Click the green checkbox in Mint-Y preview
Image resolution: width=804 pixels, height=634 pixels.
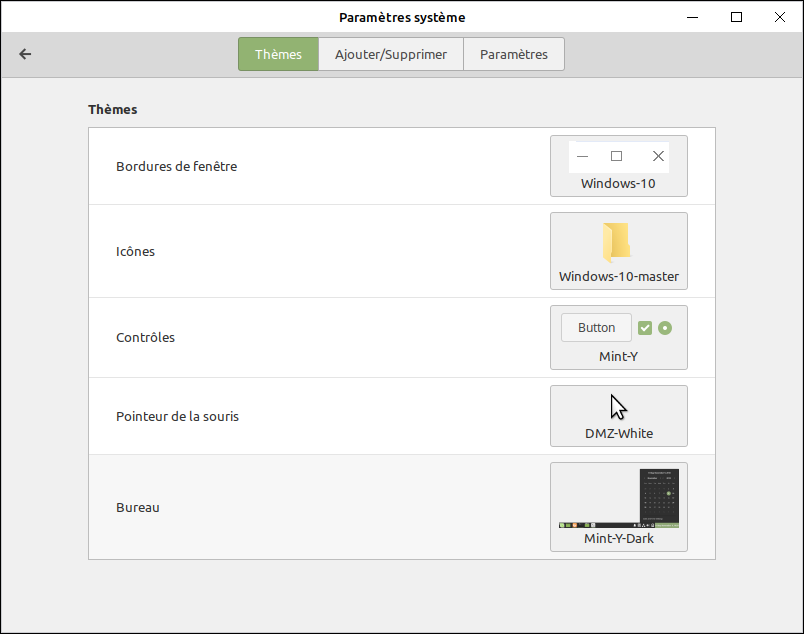pyautogui.click(x=645, y=328)
